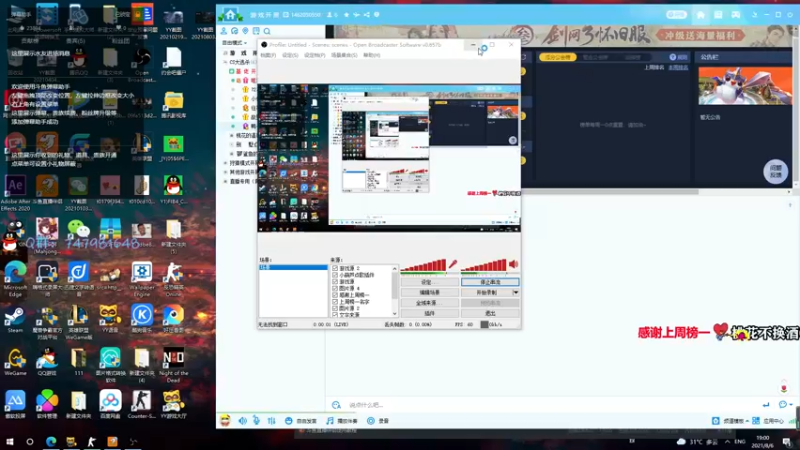Click the speaker volume icon in YY bottom bar
Image resolution: width=800 pixels, height=450 pixels.
242,421
